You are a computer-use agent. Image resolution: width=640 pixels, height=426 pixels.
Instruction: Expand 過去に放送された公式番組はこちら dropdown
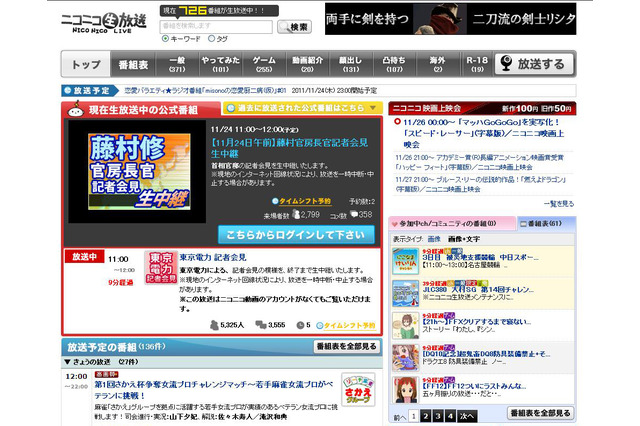(x=302, y=108)
